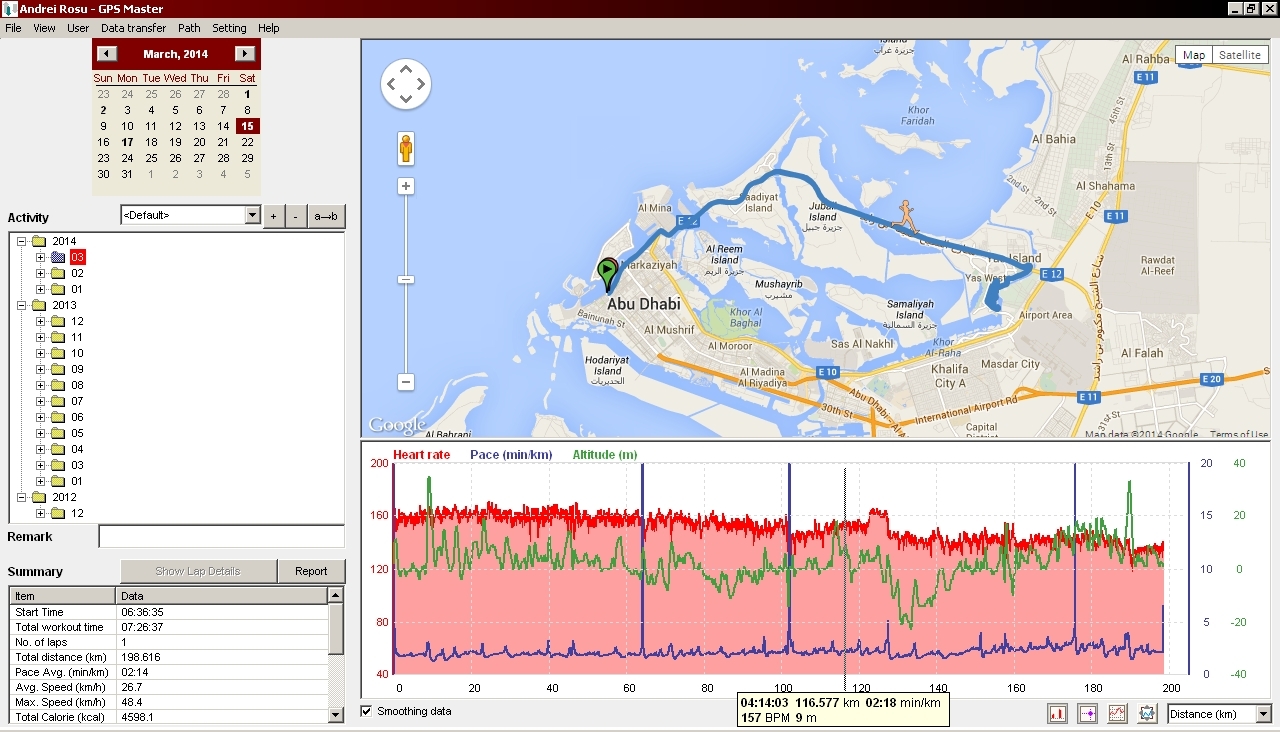Click the lap marker line near 64 km

(642, 568)
